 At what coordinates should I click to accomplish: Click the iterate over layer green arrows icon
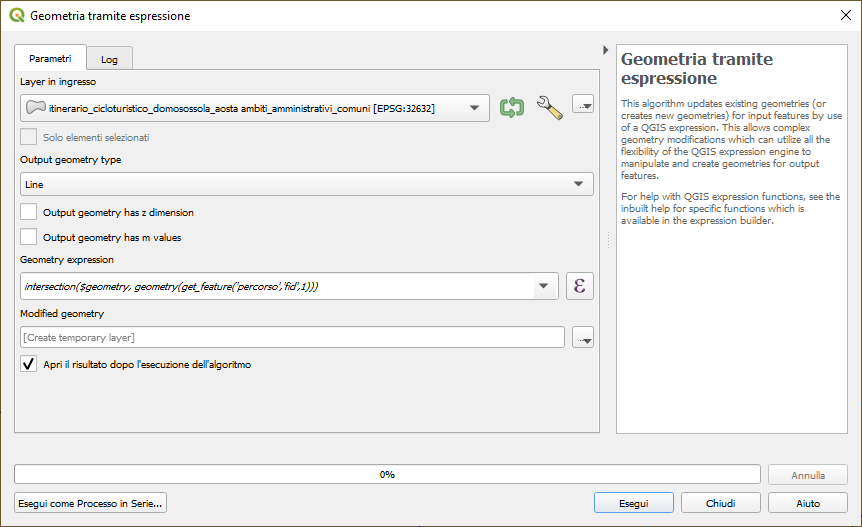tap(512, 107)
